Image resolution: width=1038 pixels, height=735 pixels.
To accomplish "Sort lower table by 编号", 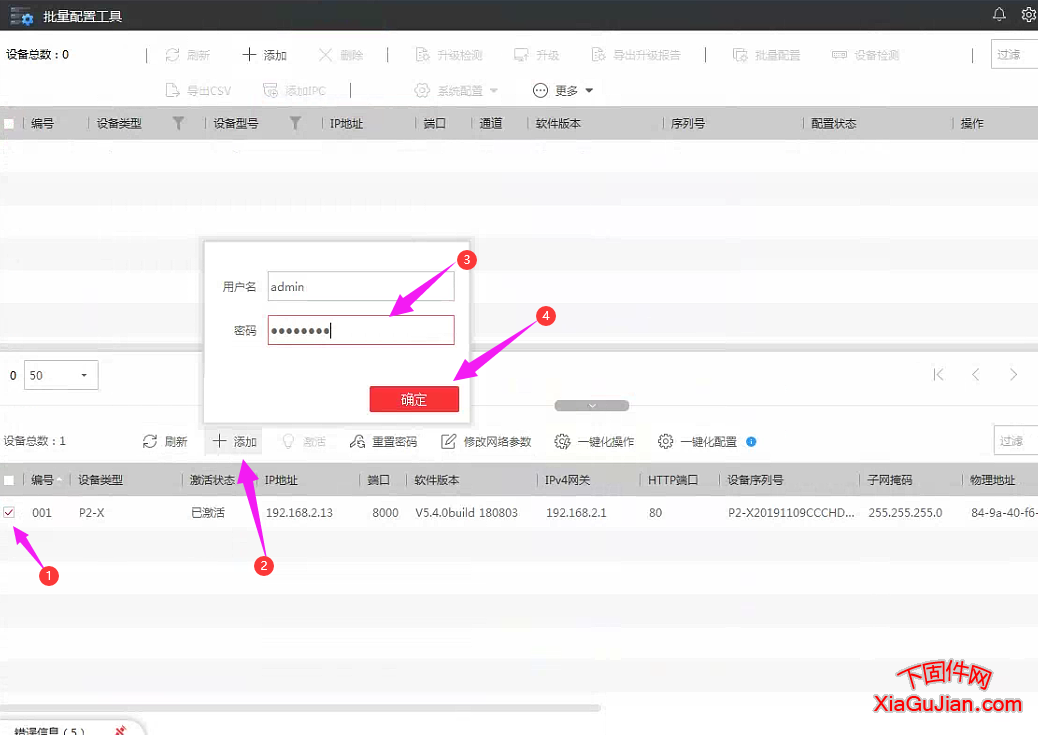I will (43, 480).
